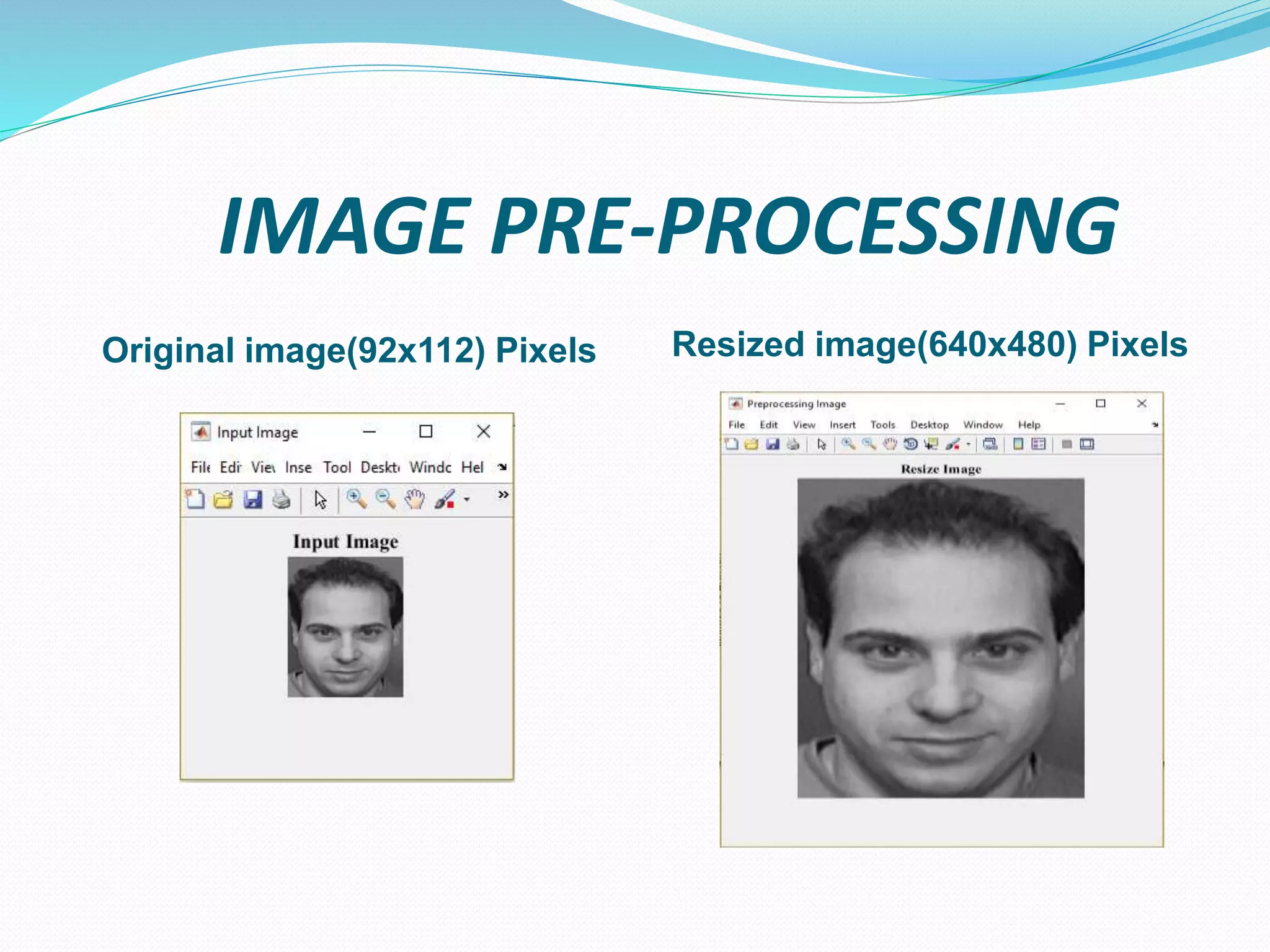
Task: Select Edit Plot arrow in Preprocessing Image window
Action: click(x=822, y=444)
